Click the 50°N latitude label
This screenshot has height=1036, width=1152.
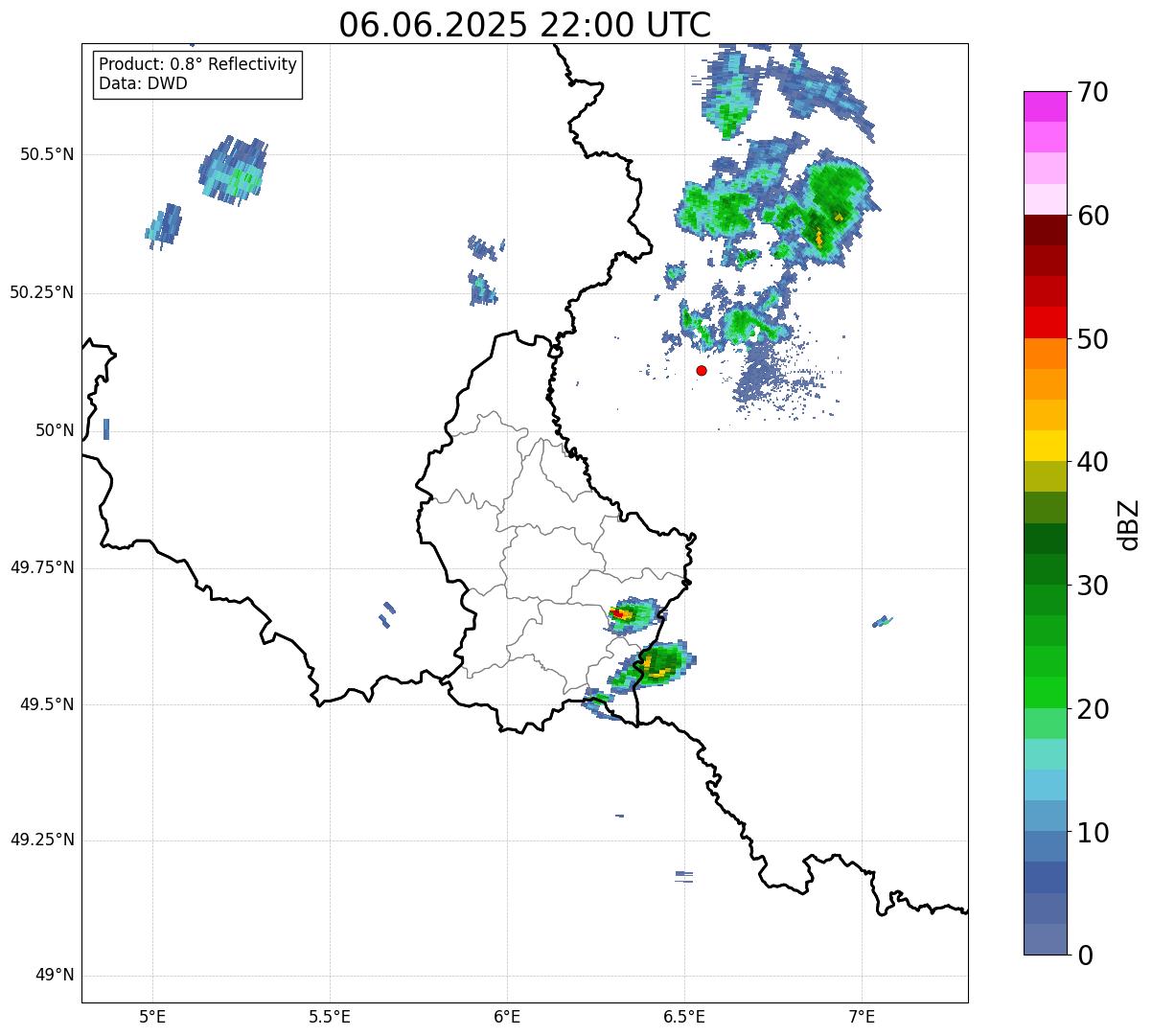pyautogui.click(x=55, y=430)
